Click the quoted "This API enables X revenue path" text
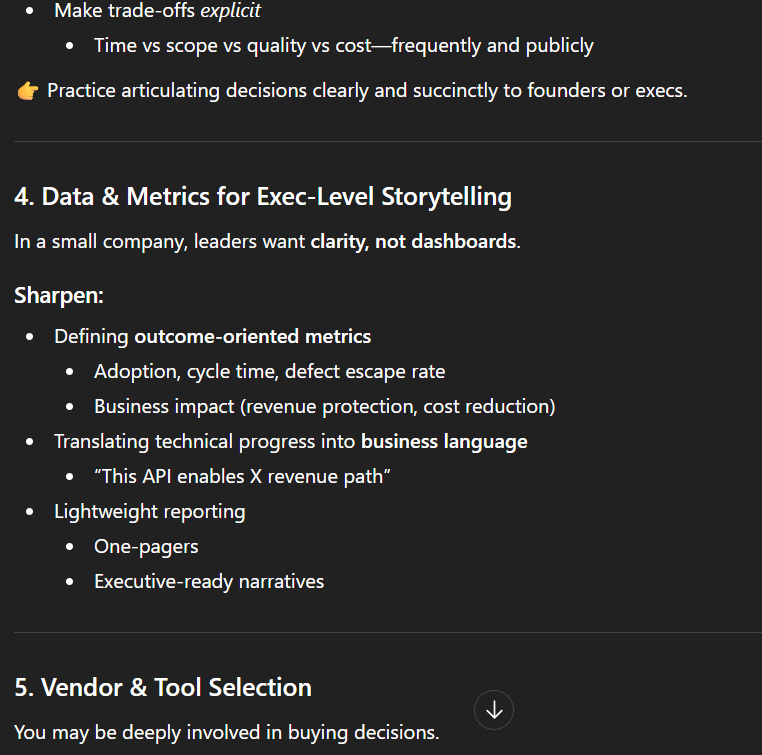Viewport: 762px width, 755px height. [x=241, y=476]
